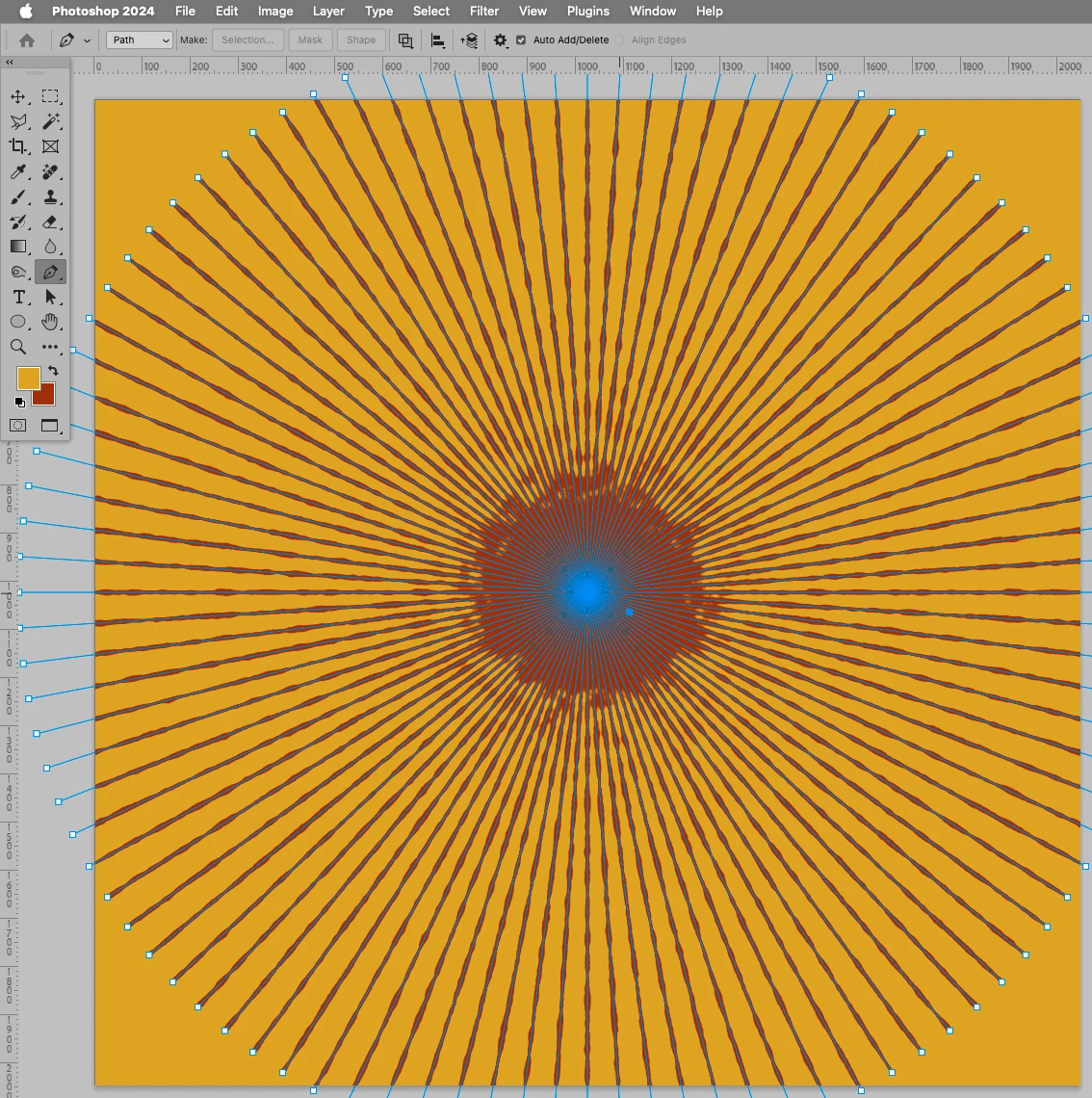Open the Change Screen Mode menu

pyautogui.click(x=50, y=425)
